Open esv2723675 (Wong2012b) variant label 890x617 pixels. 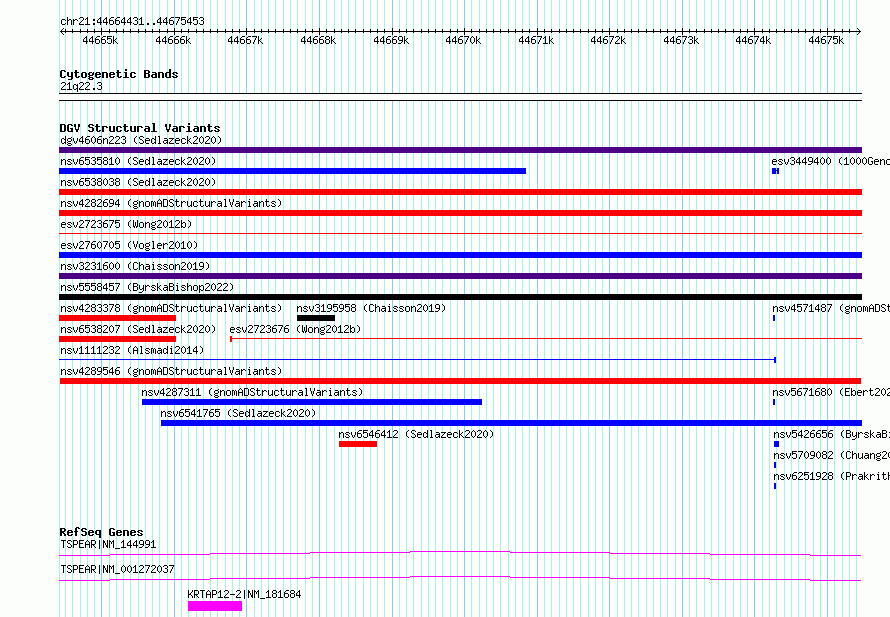pos(126,224)
